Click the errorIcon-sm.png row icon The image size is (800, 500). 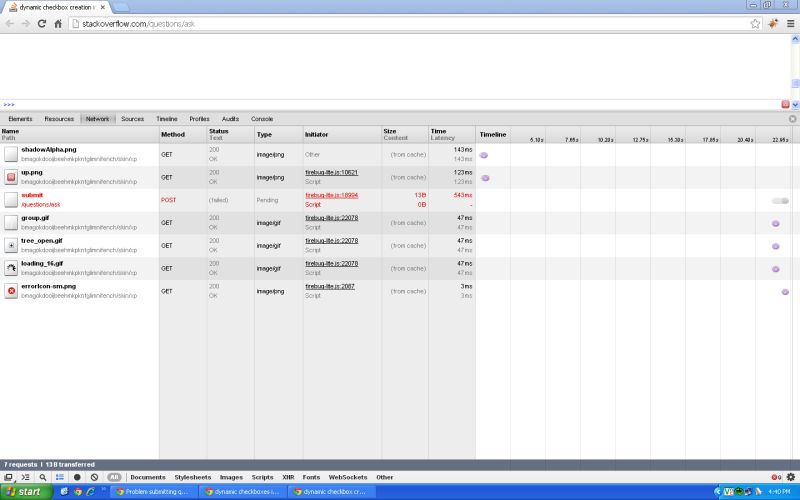[x=11, y=291]
